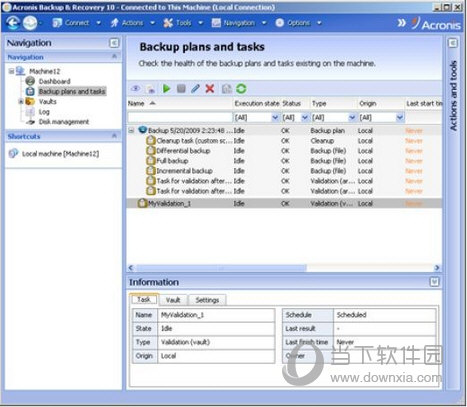Select the MyValidation_1 task icon
The image size is (467, 407).
point(142,203)
